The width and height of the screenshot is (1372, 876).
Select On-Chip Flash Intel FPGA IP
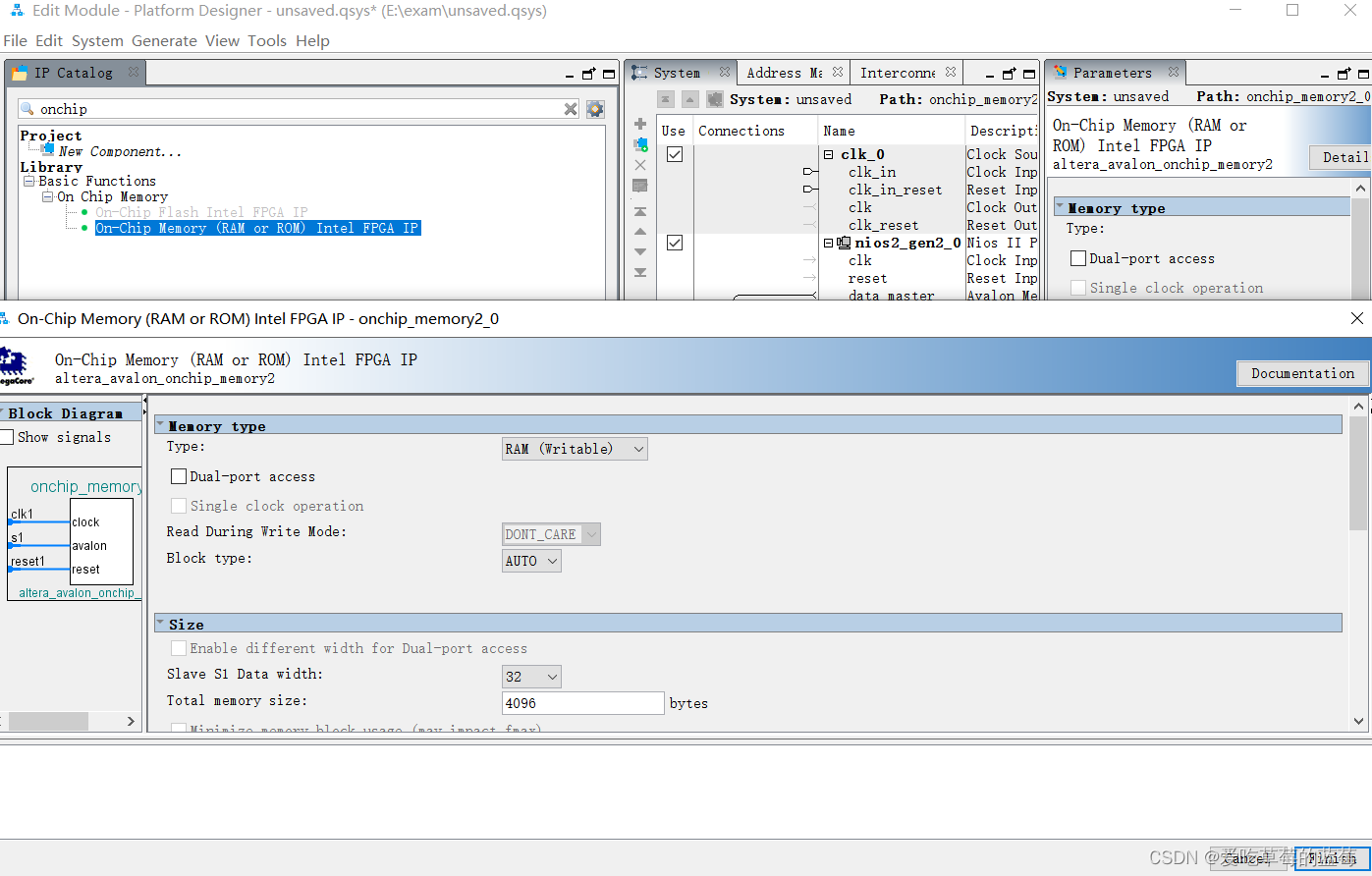pos(201,212)
